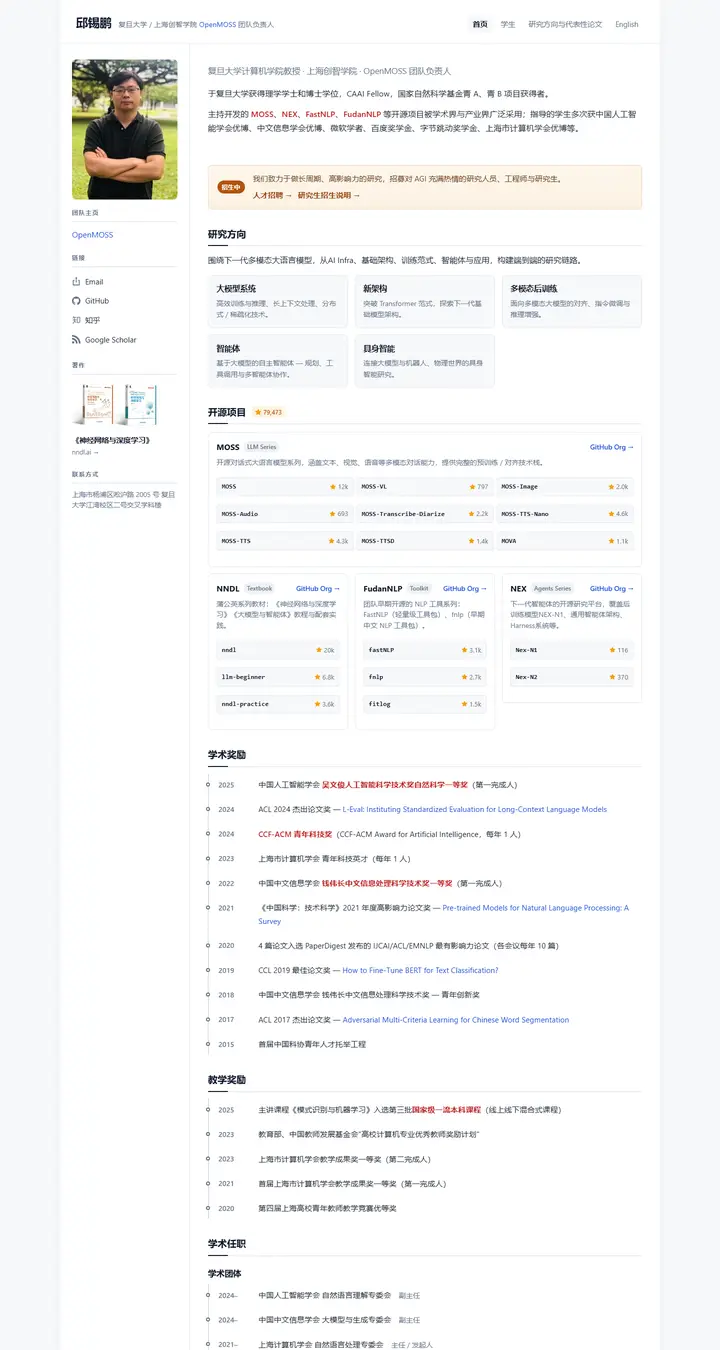Click the 79,473 total stars badge

268,412
